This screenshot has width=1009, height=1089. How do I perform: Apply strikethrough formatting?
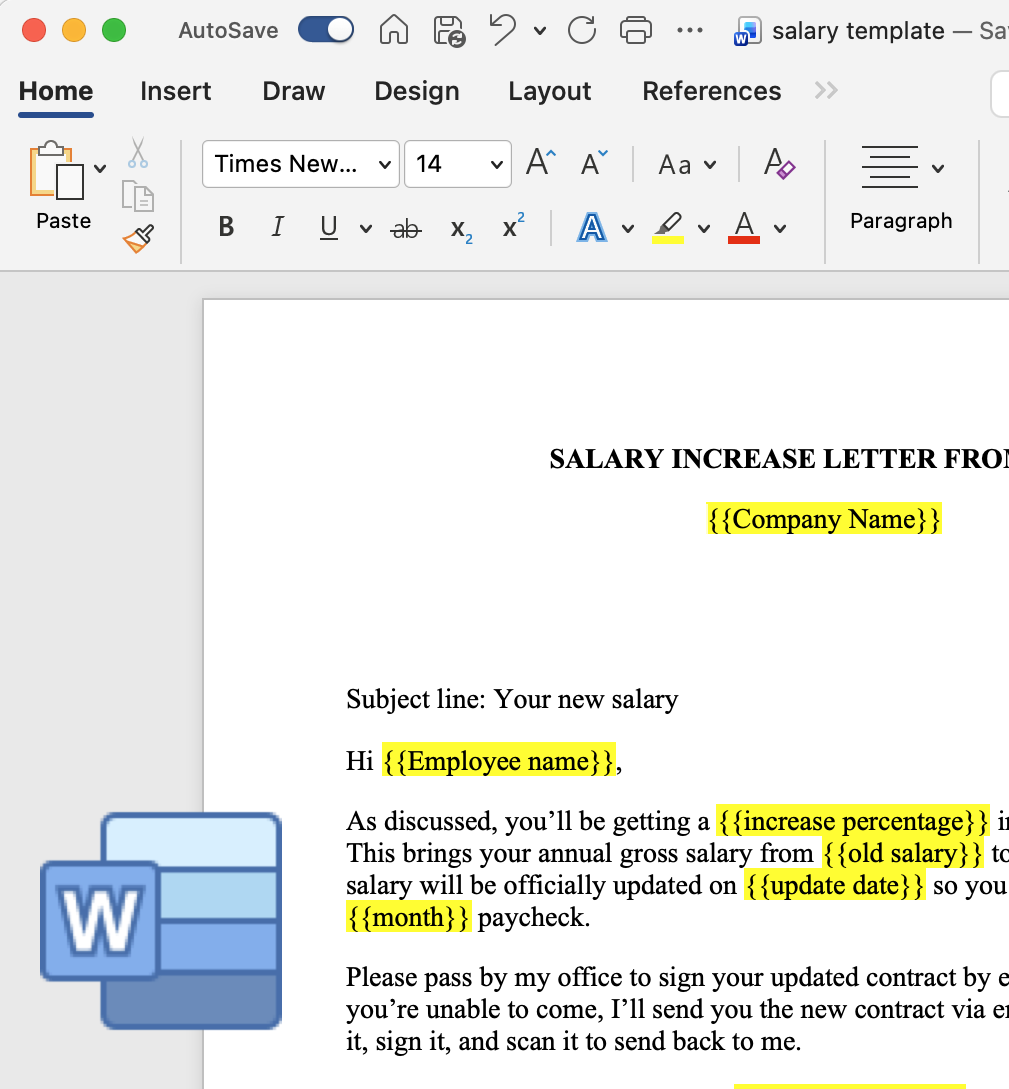pyautogui.click(x=404, y=228)
